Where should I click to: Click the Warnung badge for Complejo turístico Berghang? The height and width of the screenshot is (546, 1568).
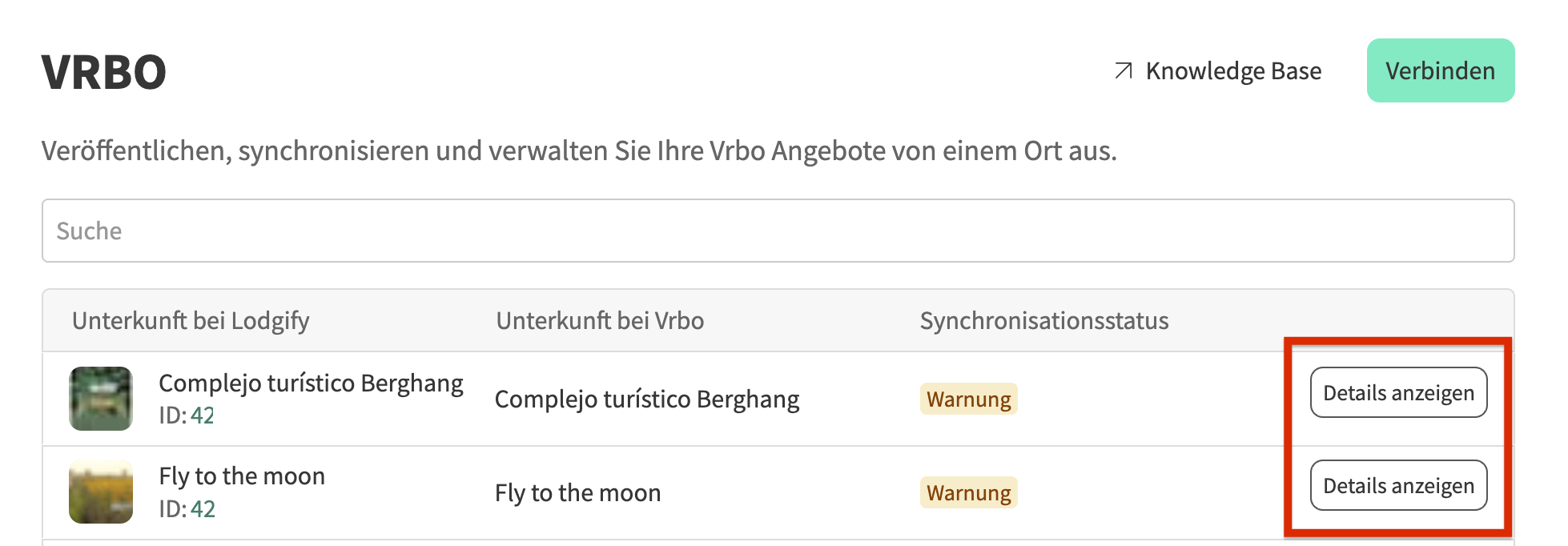coord(968,399)
